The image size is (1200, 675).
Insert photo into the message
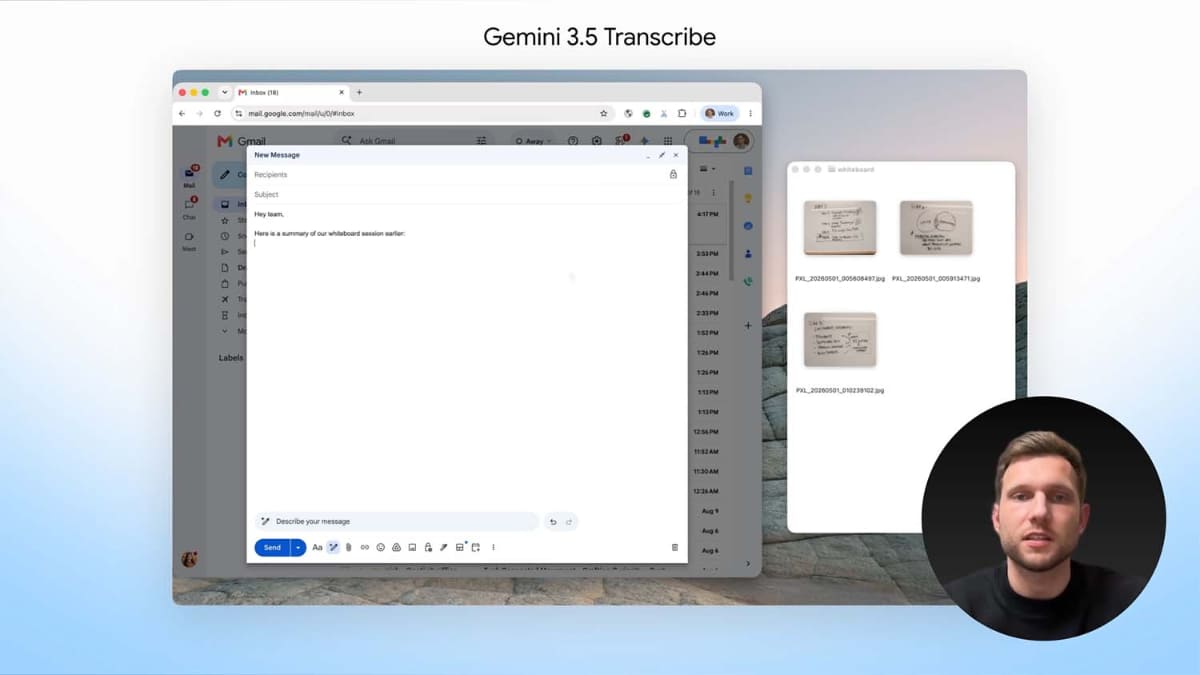[x=412, y=547]
